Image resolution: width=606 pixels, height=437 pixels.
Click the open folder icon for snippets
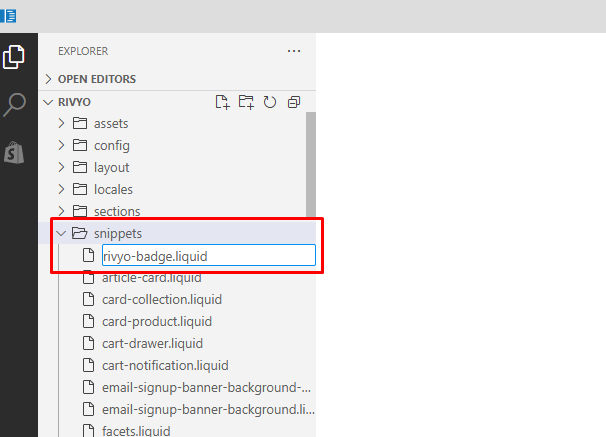[80, 233]
